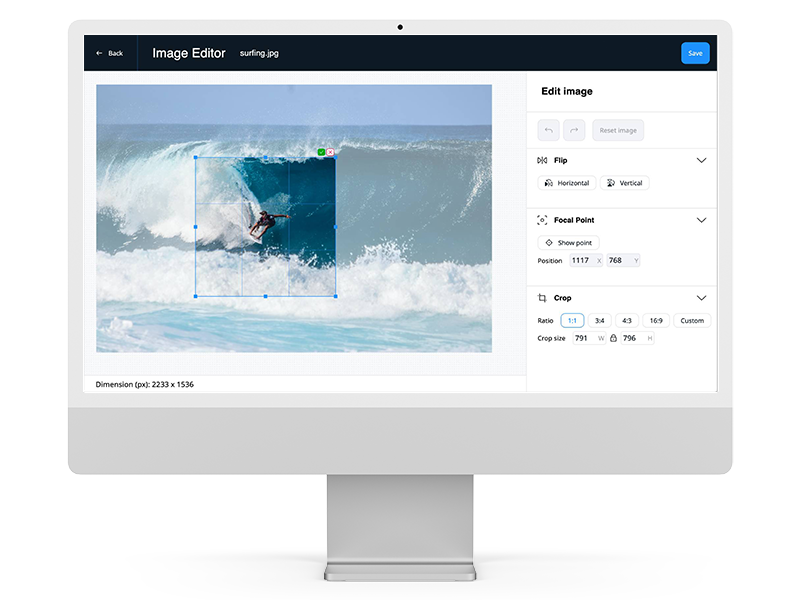
Task: Click the Focal Point target icon
Action: click(542, 220)
